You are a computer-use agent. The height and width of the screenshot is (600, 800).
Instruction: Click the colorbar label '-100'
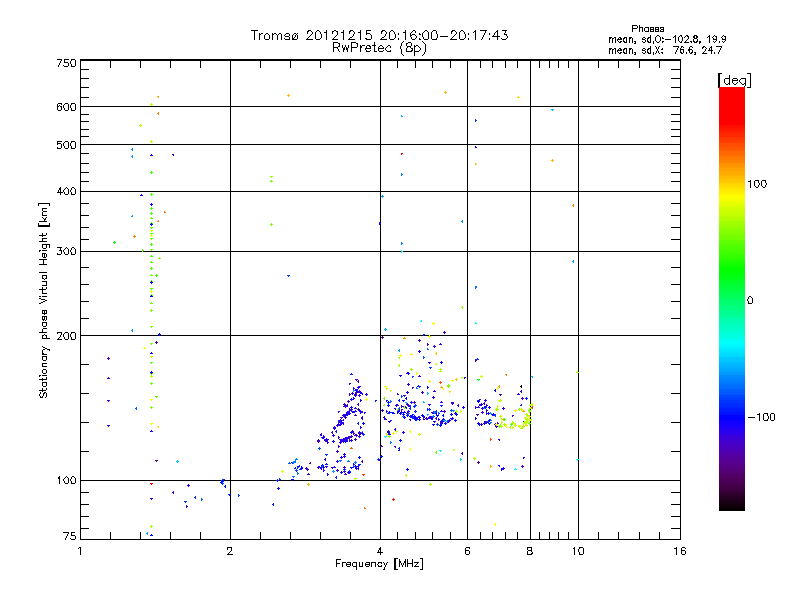tap(761, 417)
